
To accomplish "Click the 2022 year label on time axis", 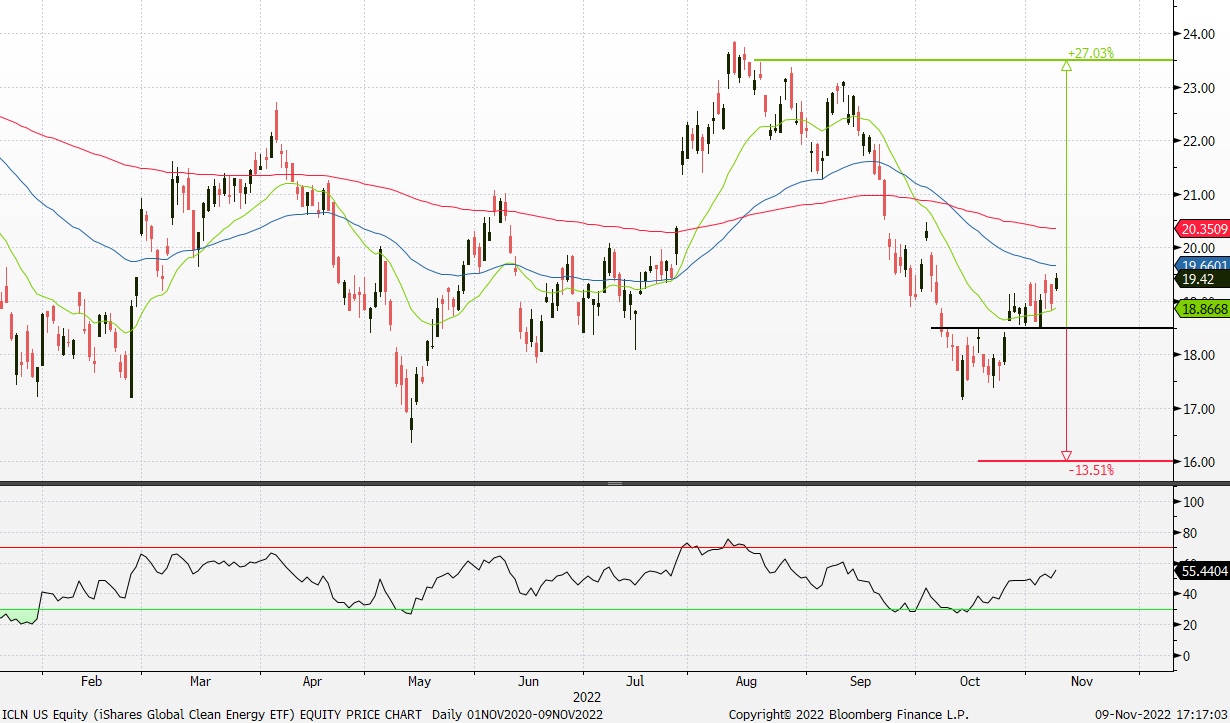I will pyautogui.click(x=586, y=696).
